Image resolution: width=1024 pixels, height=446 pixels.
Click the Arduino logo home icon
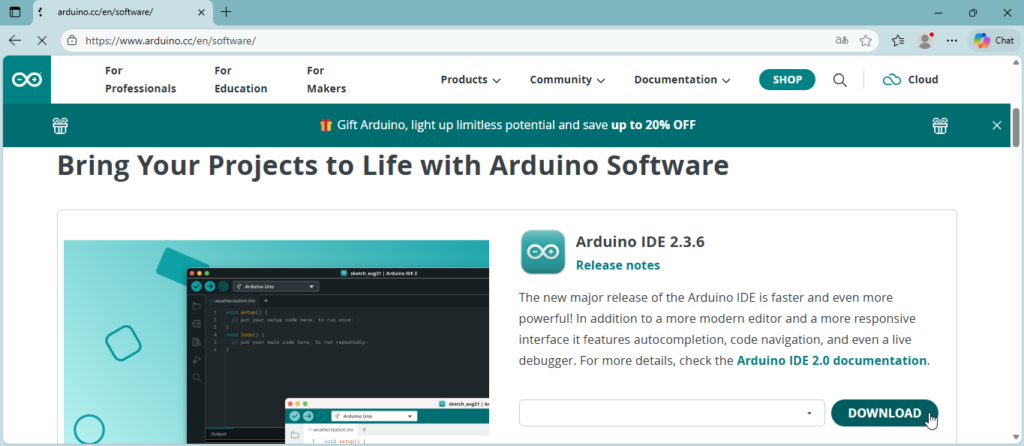click(x=27, y=80)
